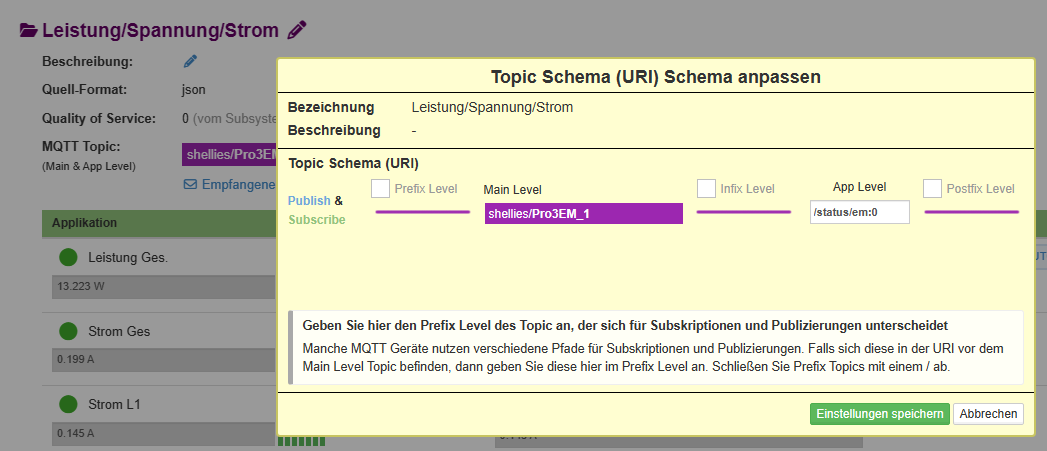The image size is (1047, 451).
Task: Click the 13.223 W value bar
Action: (160, 285)
